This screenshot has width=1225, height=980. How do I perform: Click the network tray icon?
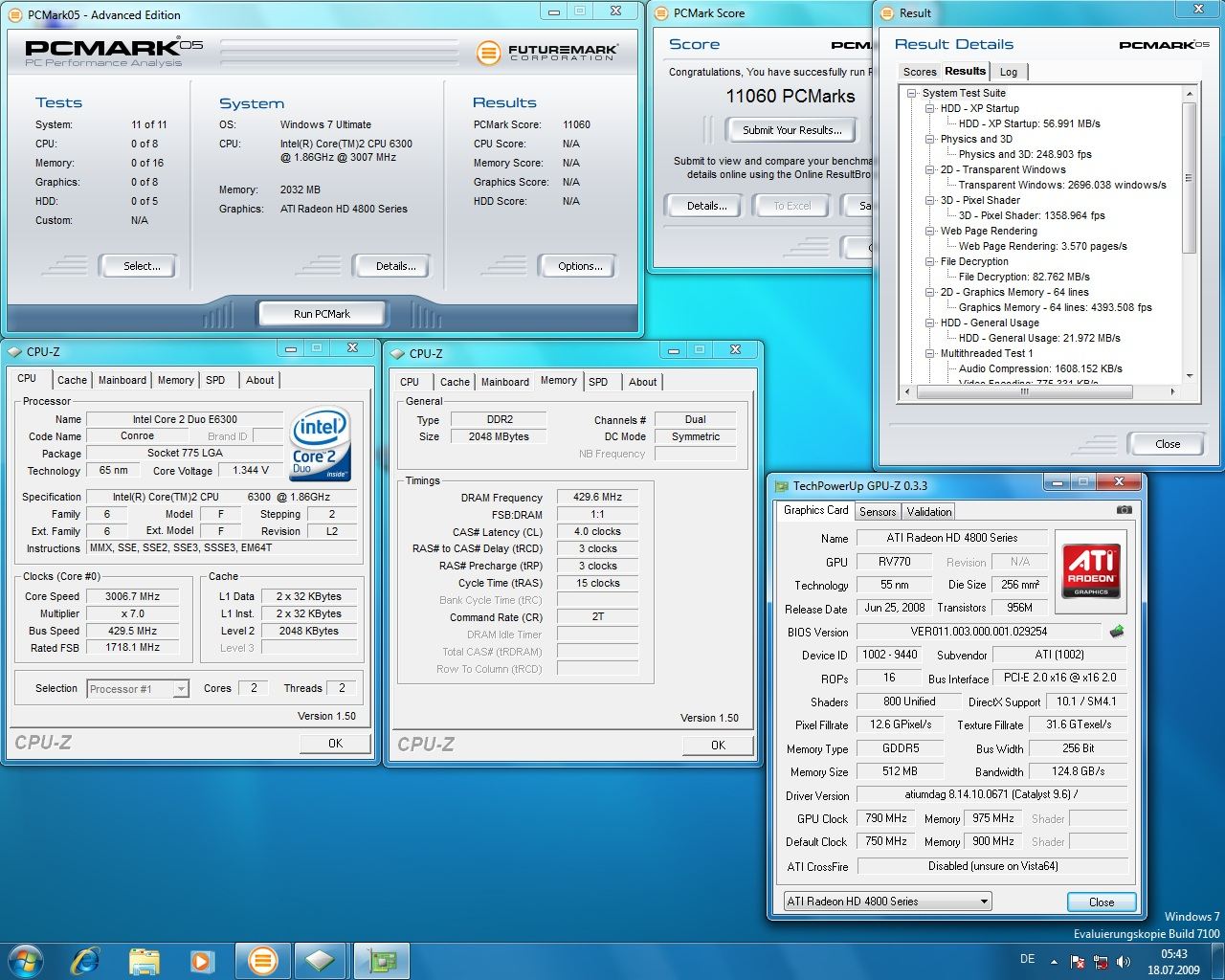click(1101, 962)
